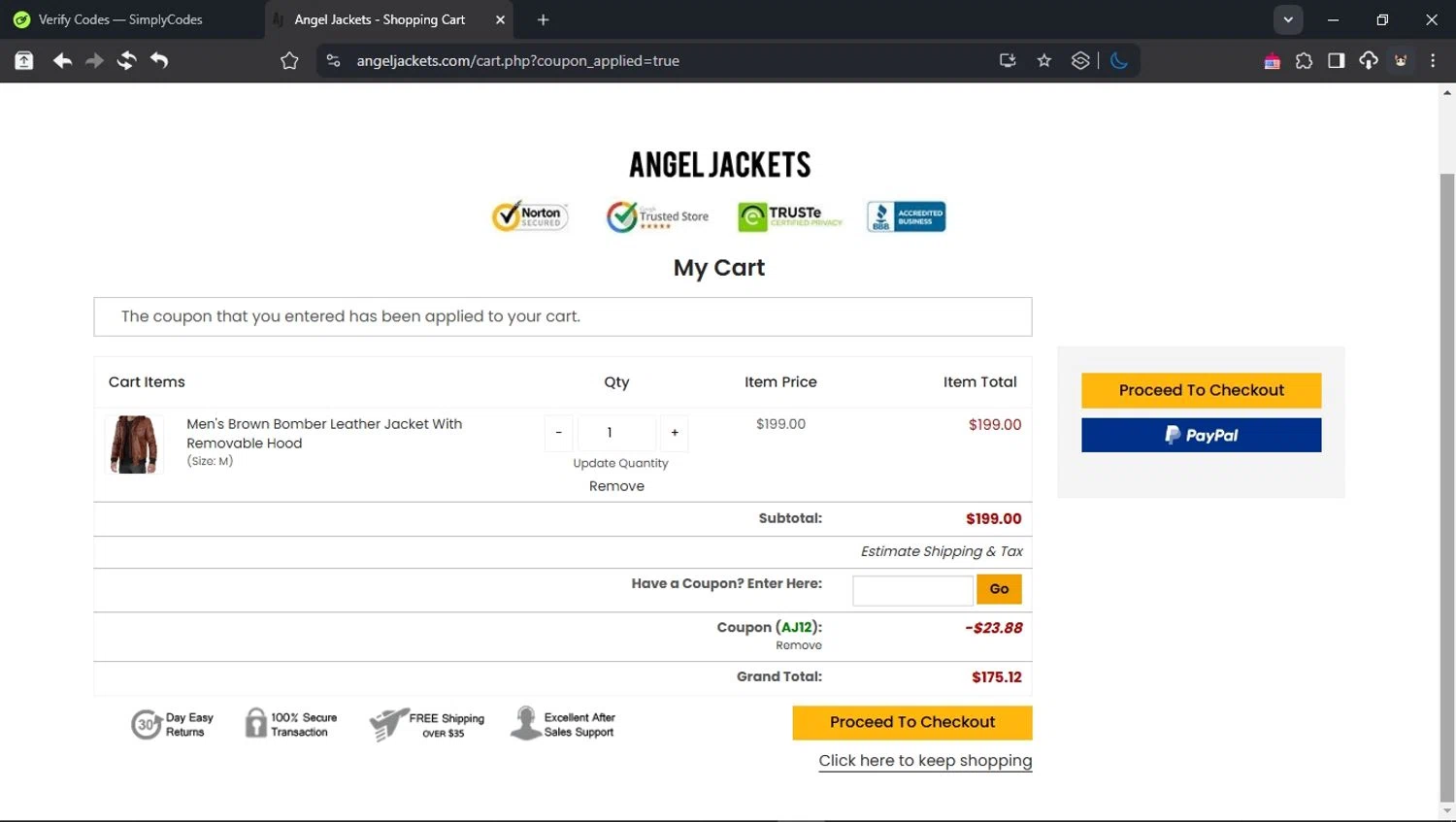1456x822 pixels.
Task: Click Proceed To Checkout in right sidebar
Action: (1202, 390)
